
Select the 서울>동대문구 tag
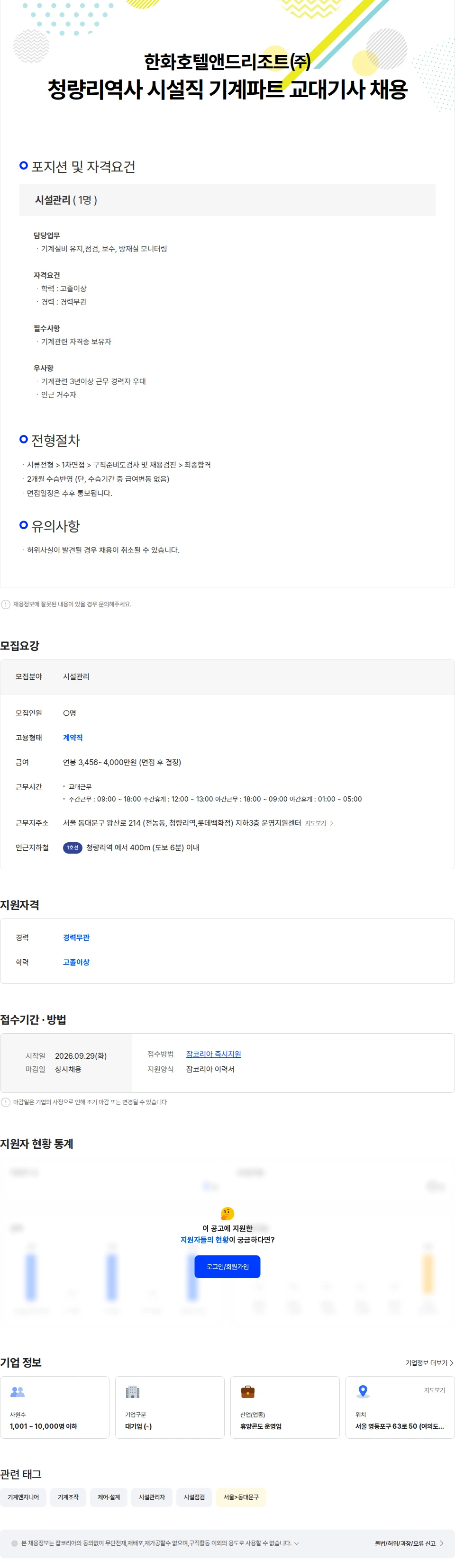241,1497
